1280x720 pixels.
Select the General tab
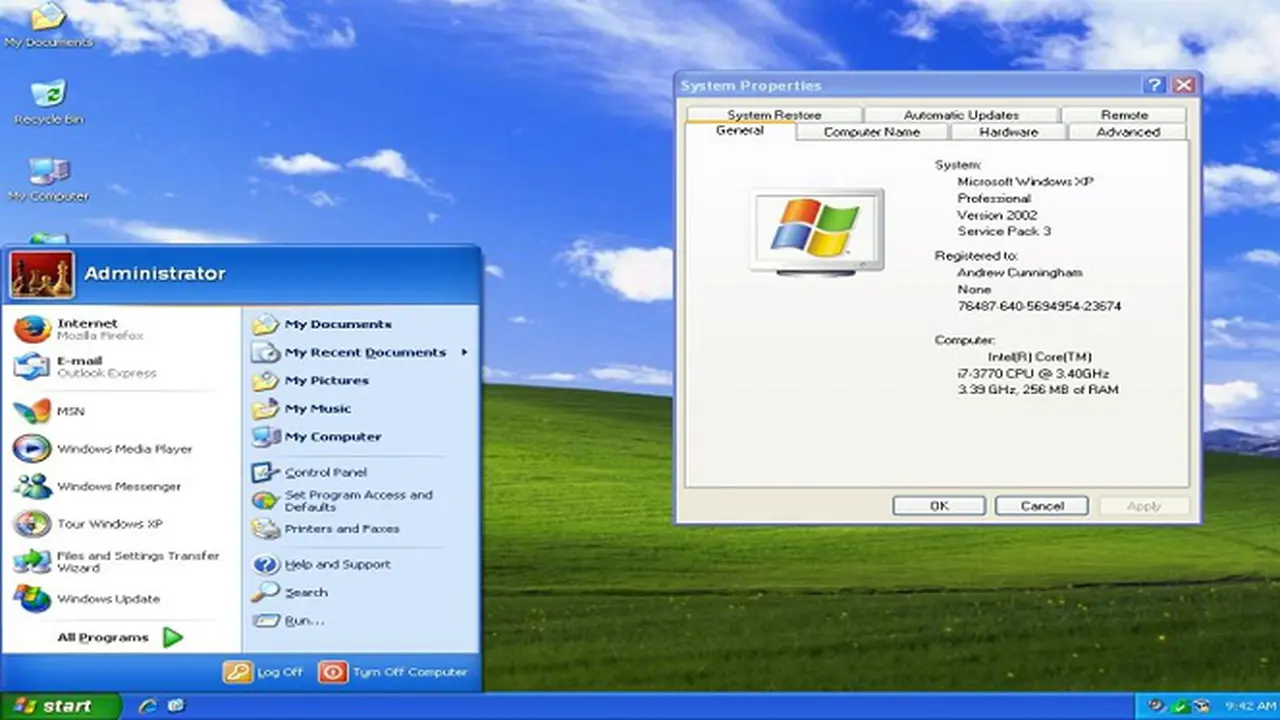(x=740, y=131)
